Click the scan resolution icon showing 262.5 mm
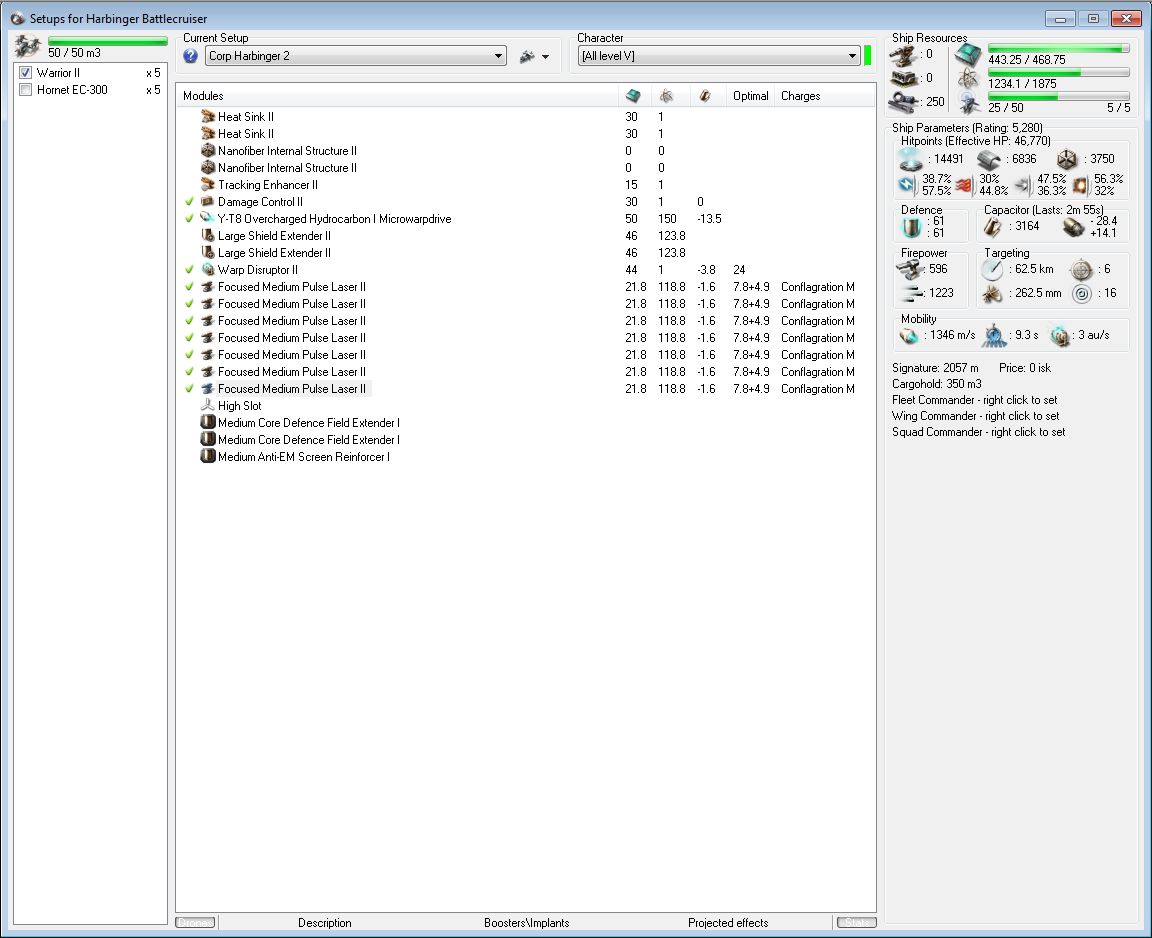Viewport: 1152px width, 938px height. point(993,294)
